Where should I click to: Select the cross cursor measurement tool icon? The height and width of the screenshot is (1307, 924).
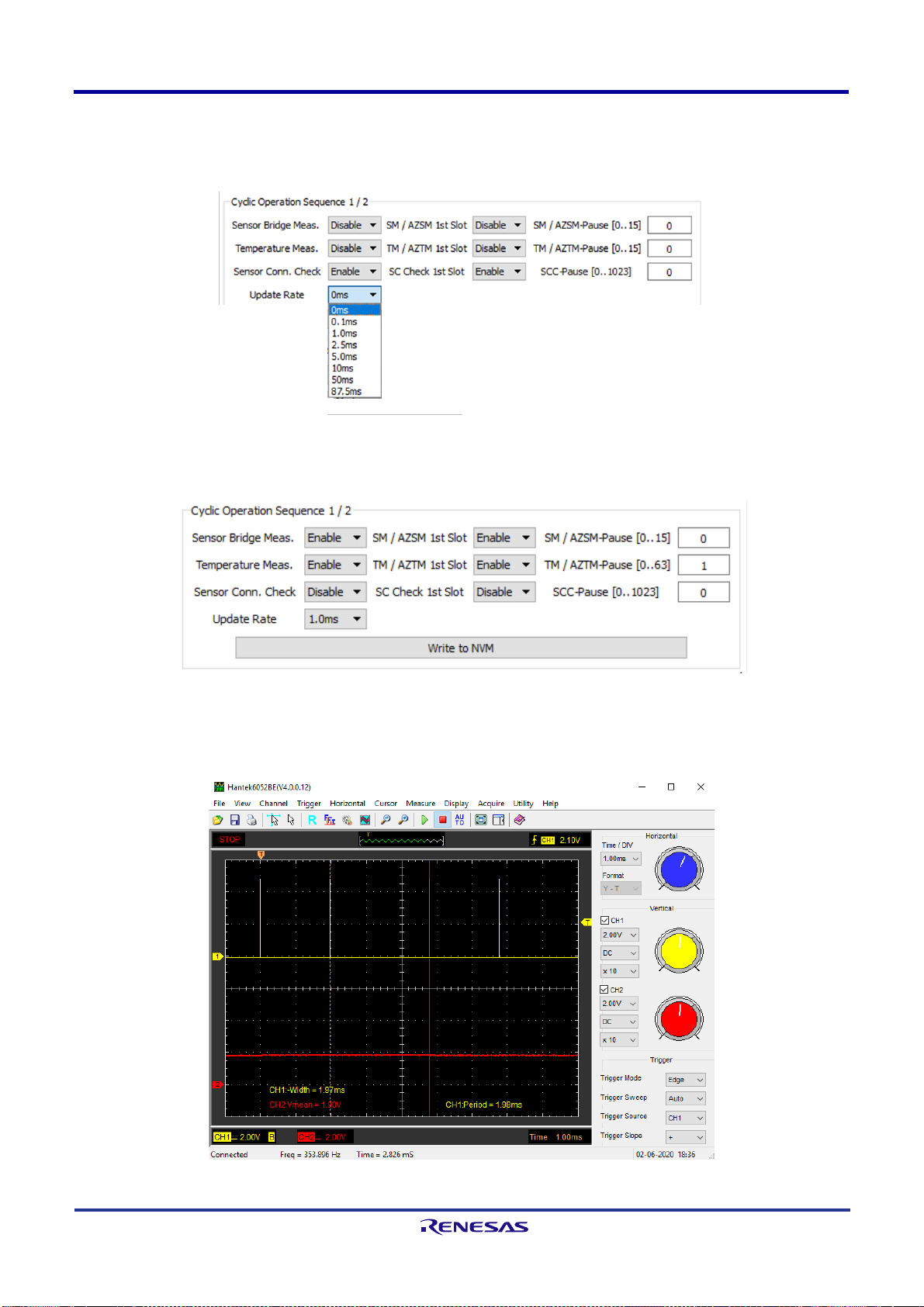(273, 820)
